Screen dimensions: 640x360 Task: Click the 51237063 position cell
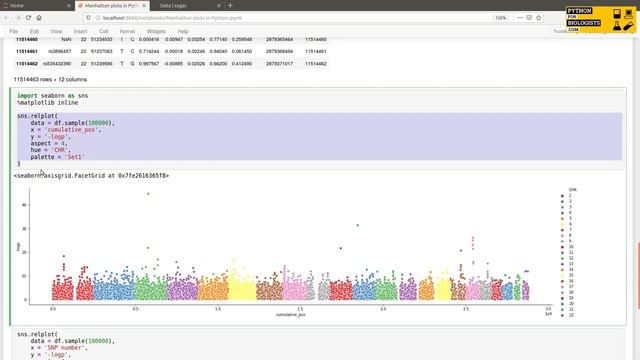pos(102,51)
